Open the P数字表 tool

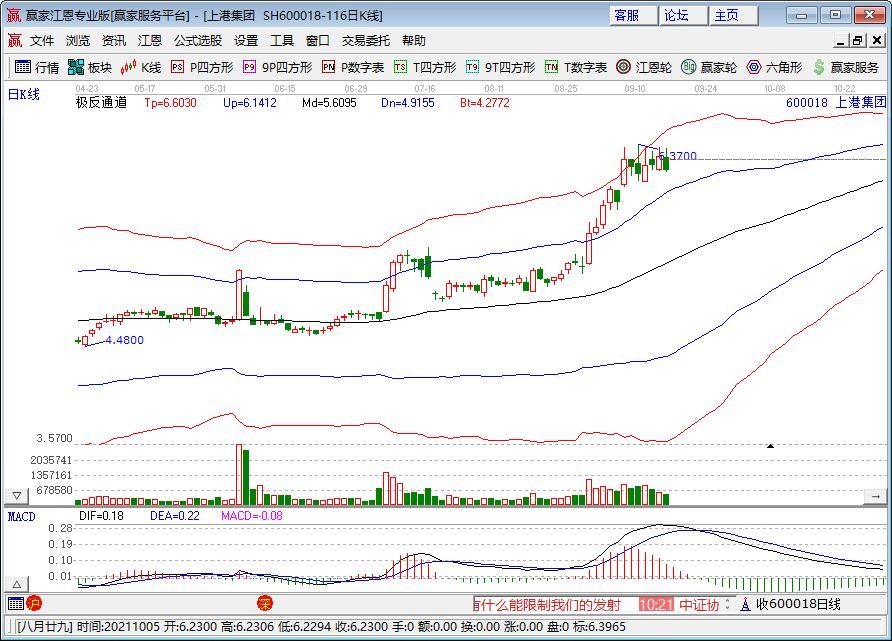click(x=353, y=67)
